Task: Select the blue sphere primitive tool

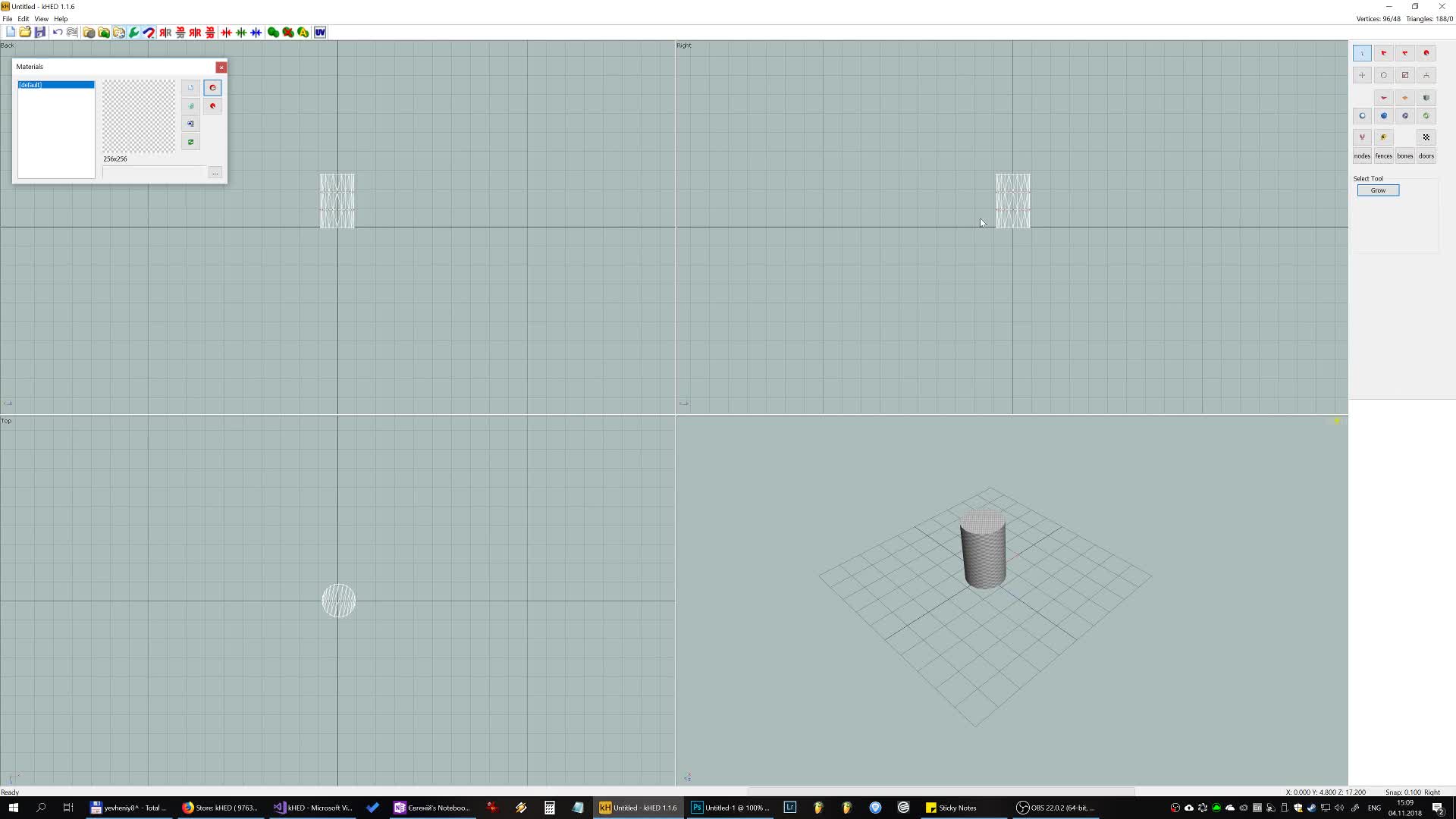Action: coord(1384,116)
